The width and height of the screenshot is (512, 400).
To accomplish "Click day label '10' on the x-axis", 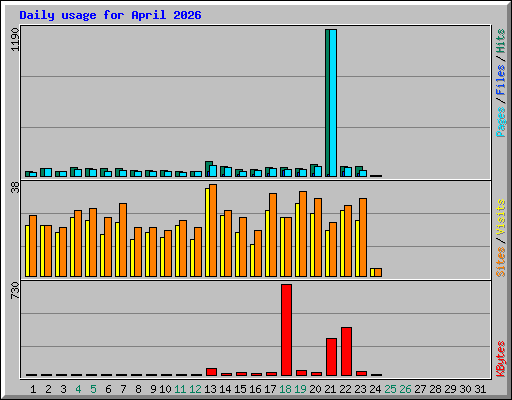I will (x=165, y=389).
